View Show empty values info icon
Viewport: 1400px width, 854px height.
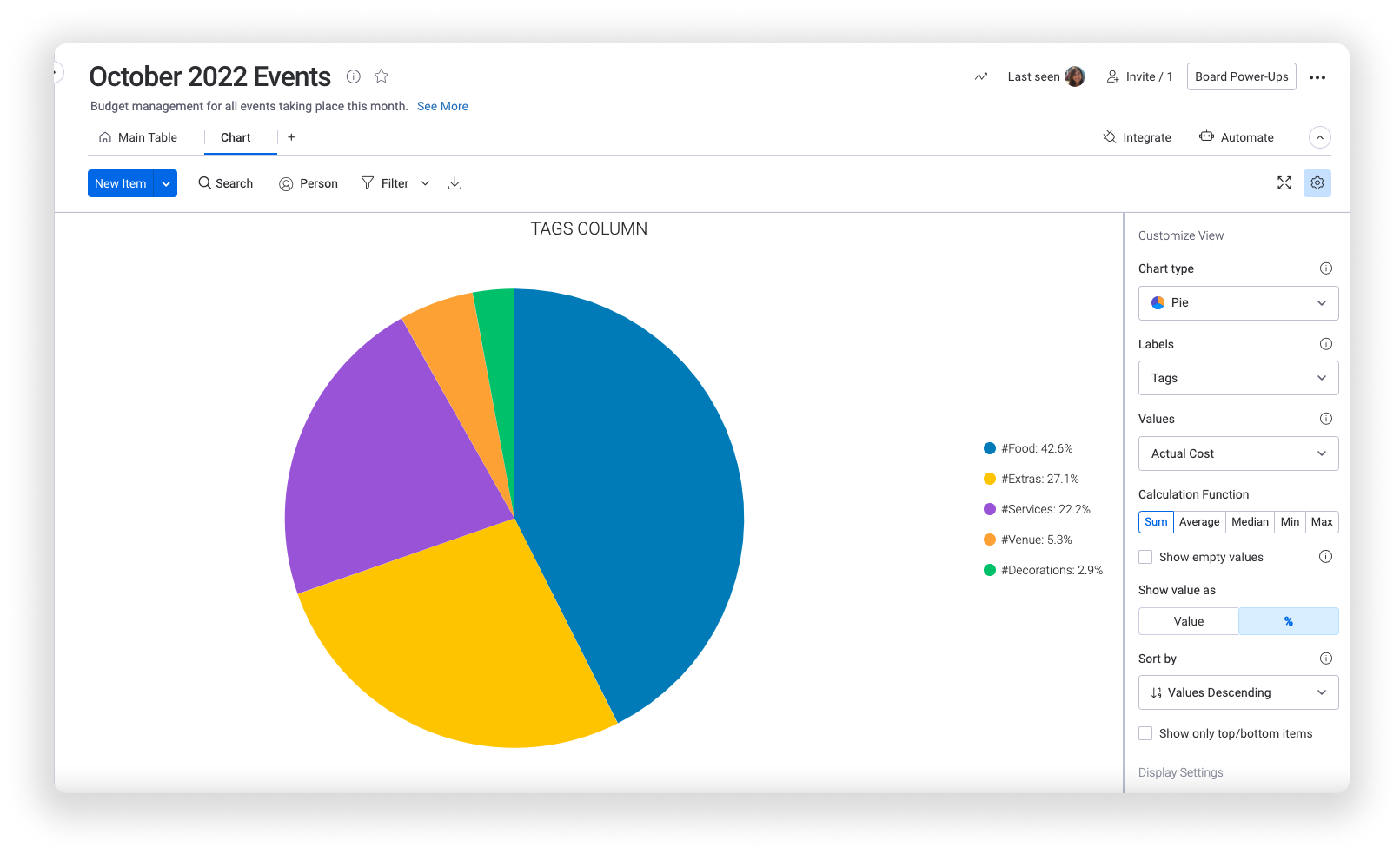(1326, 557)
